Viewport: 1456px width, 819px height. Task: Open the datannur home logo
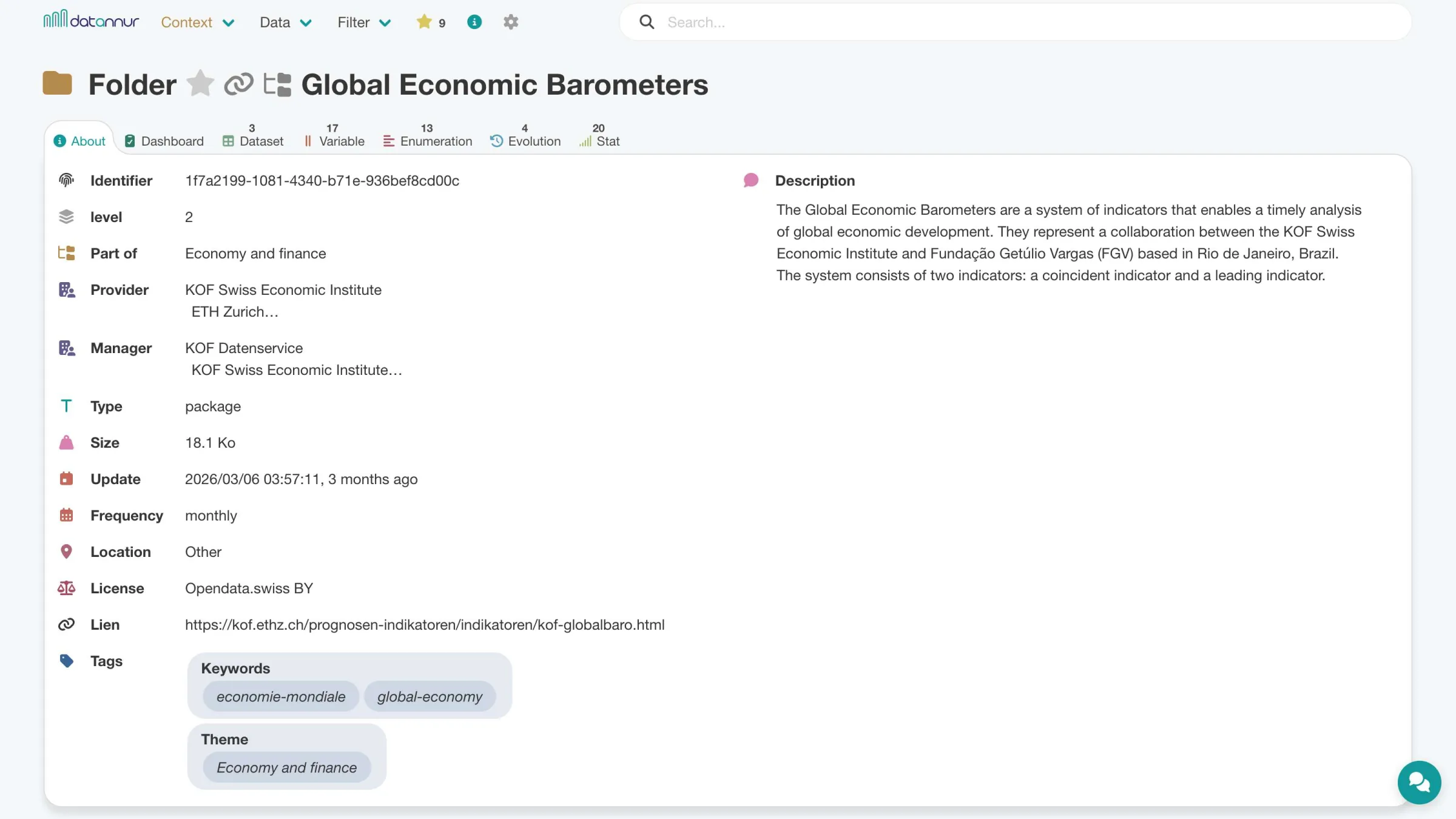tap(91, 20)
